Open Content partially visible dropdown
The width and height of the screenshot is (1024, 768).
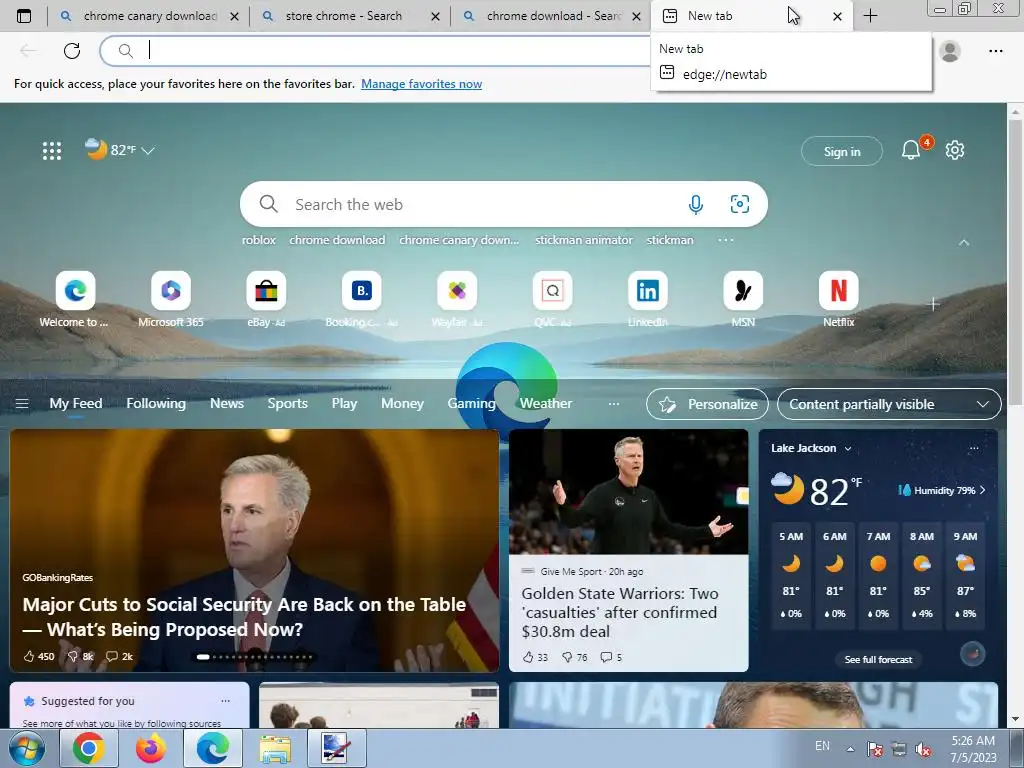point(889,404)
